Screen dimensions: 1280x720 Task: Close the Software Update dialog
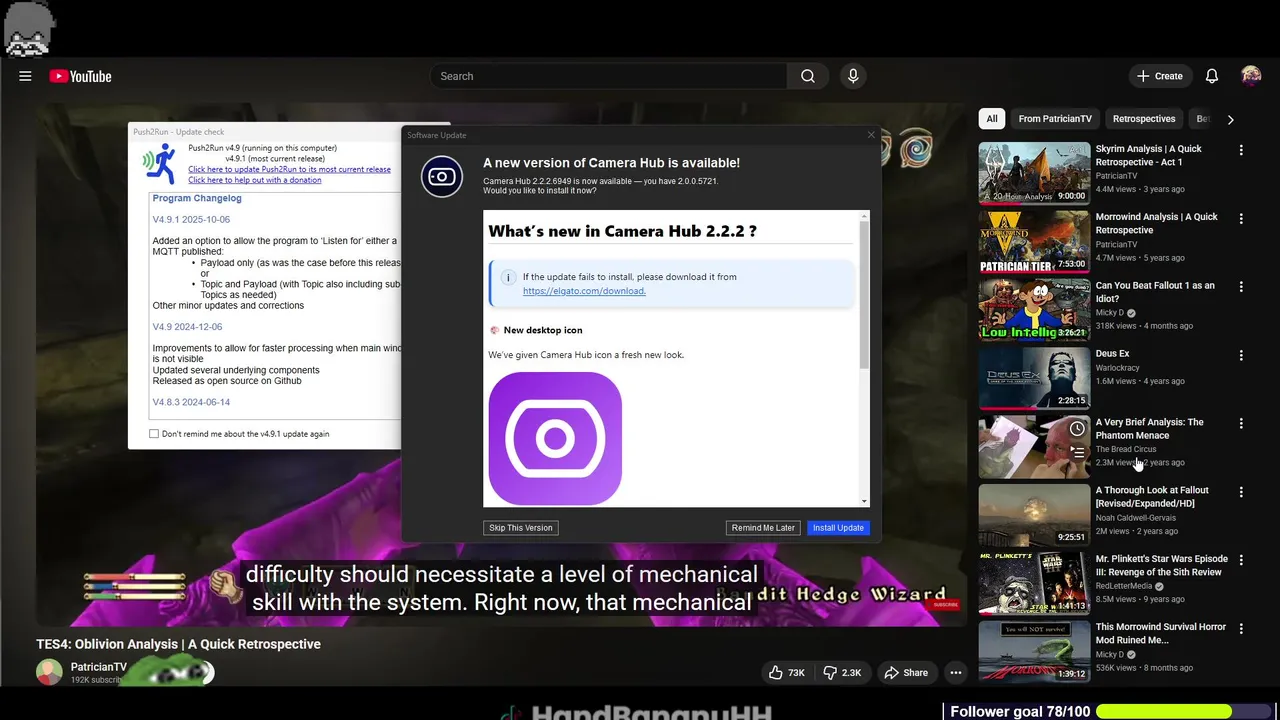click(870, 135)
